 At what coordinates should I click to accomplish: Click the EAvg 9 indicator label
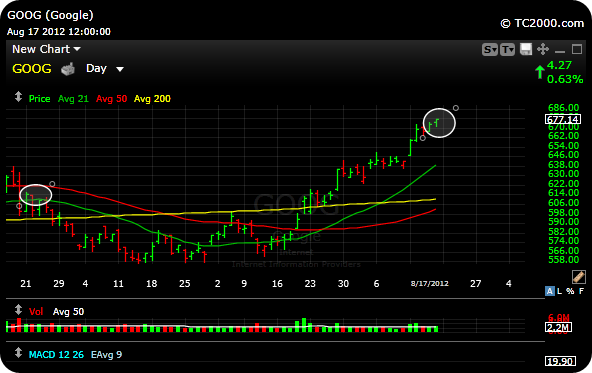106,355
